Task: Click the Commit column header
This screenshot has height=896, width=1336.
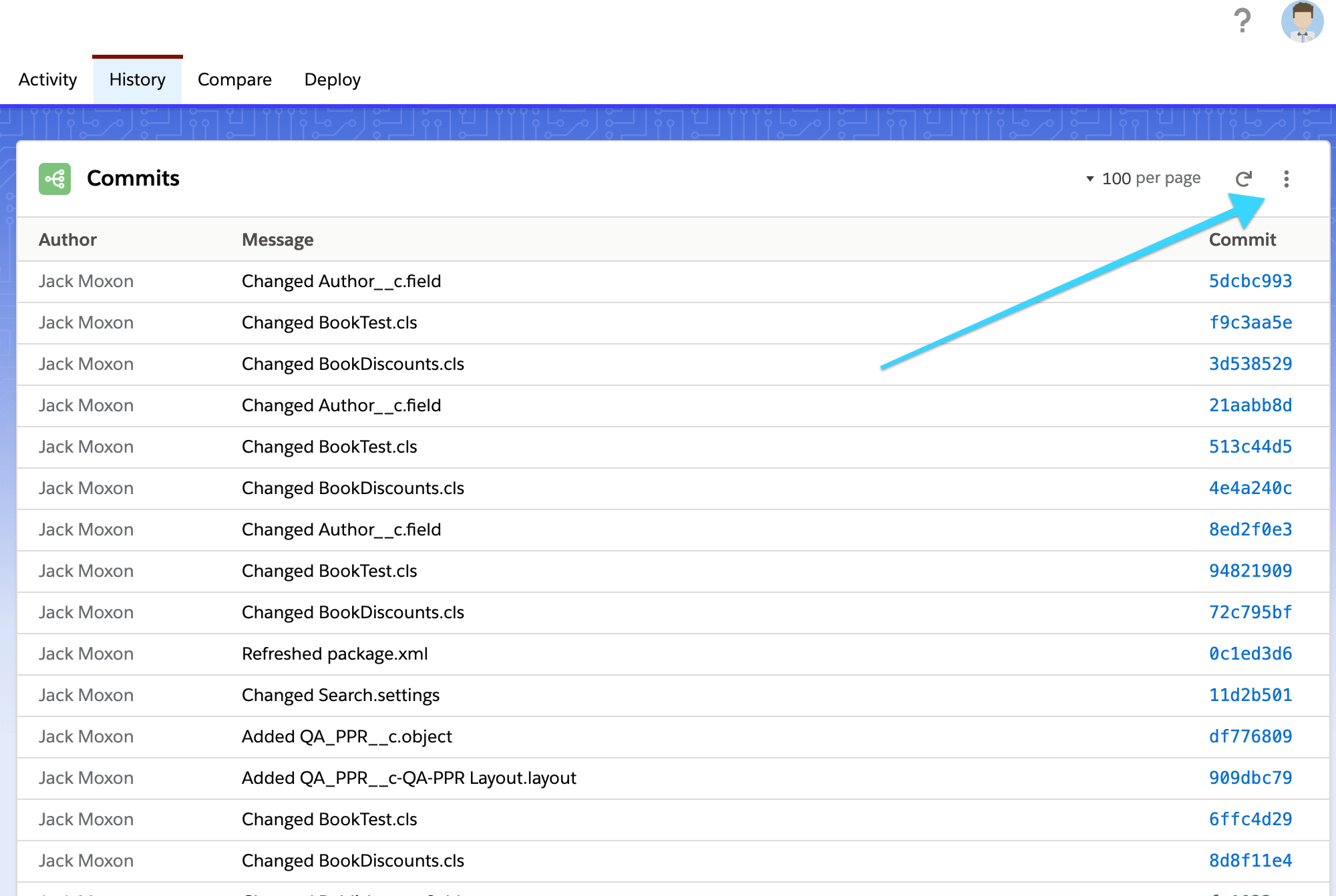Action: (x=1242, y=240)
